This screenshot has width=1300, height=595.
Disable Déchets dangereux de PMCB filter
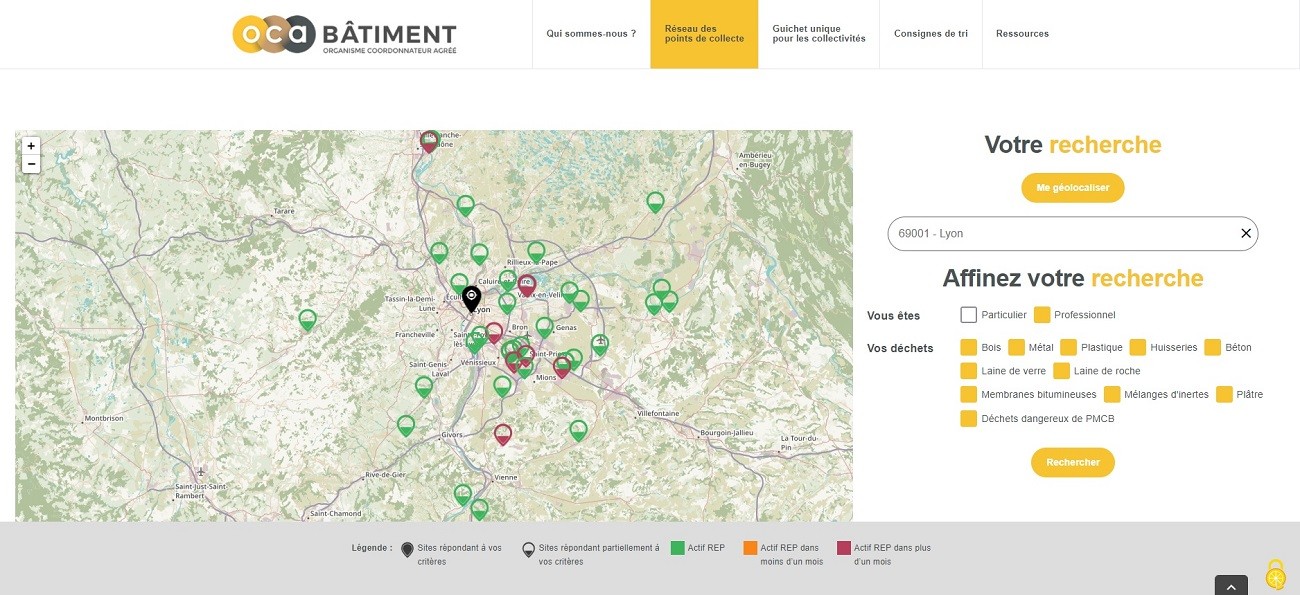pyautogui.click(x=968, y=418)
